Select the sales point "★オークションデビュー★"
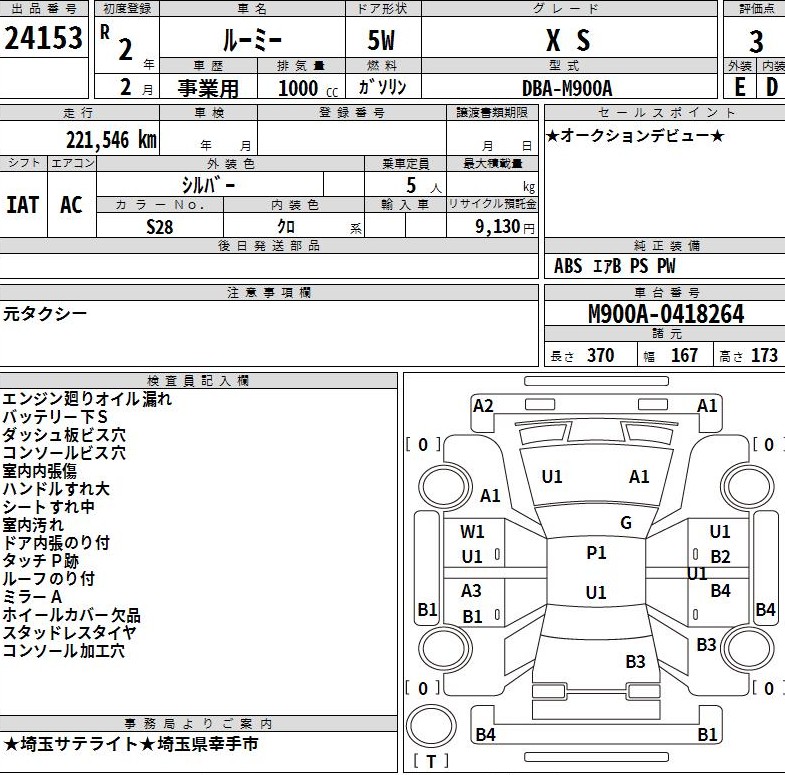Viewport: 785px width, 775px height. pos(635,136)
